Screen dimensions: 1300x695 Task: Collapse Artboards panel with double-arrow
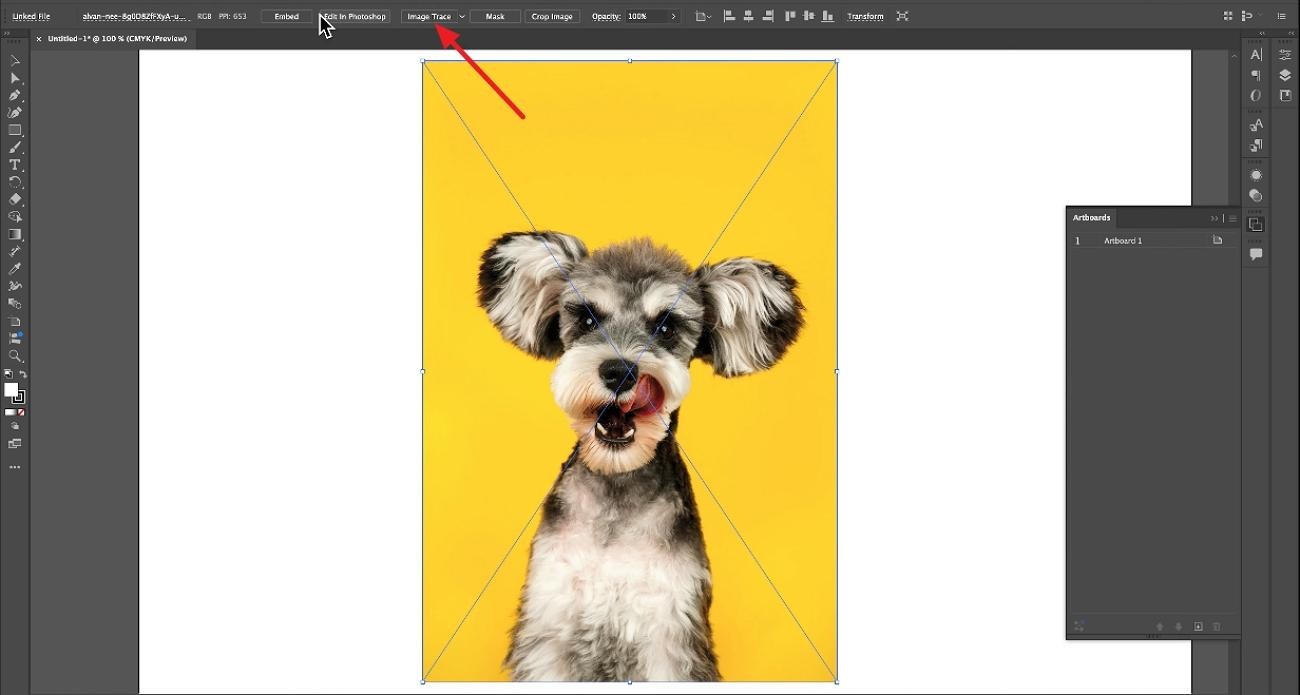tap(1215, 218)
